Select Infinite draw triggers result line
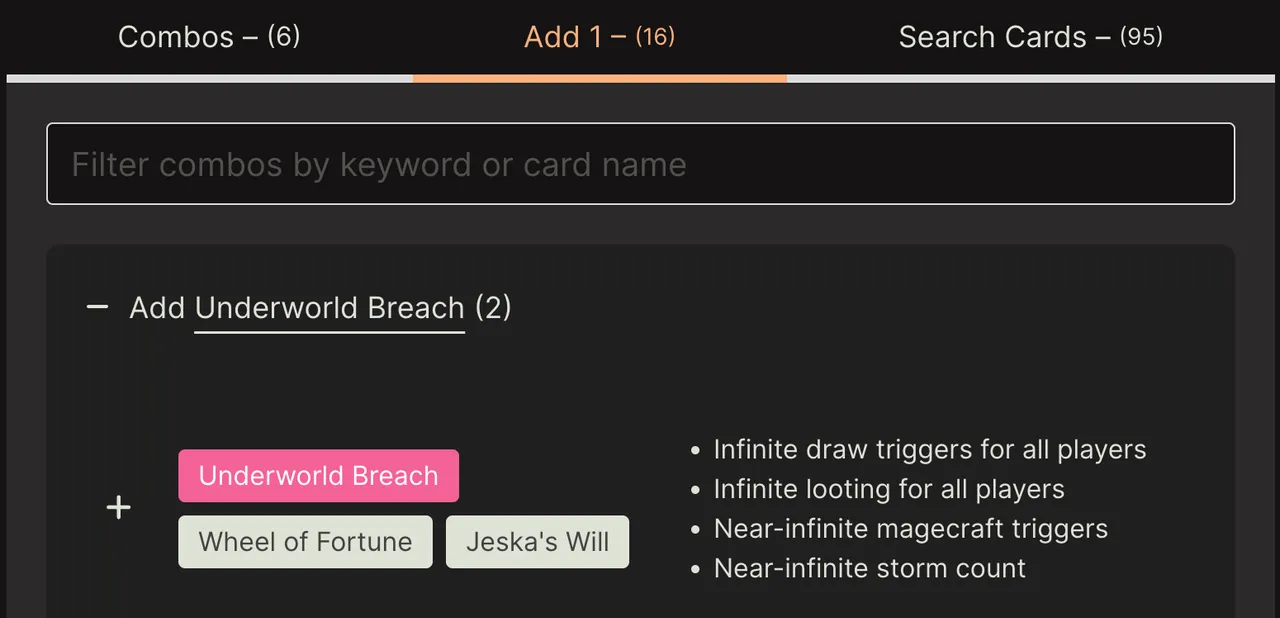 click(x=930, y=450)
